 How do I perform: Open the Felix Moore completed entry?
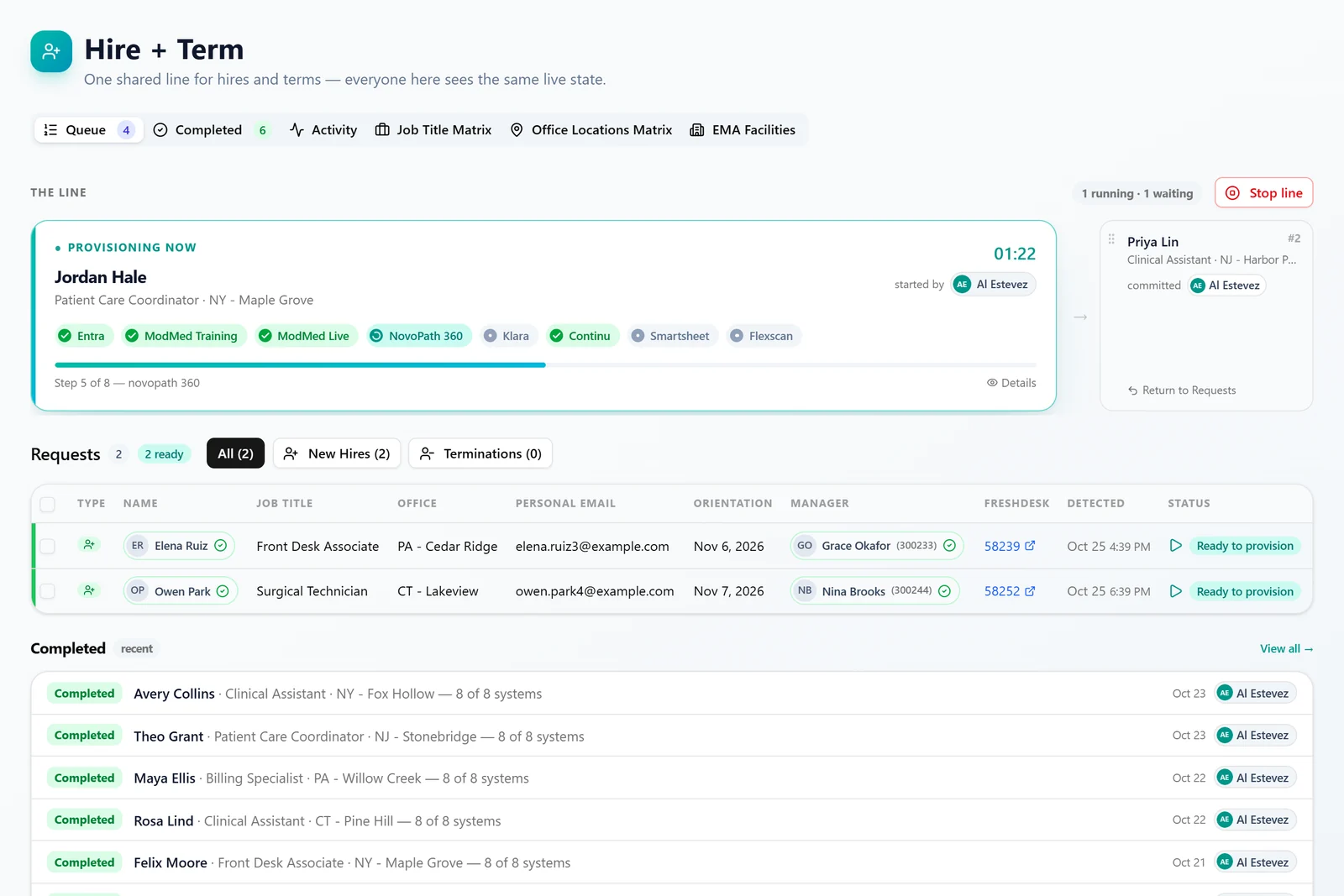672,862
